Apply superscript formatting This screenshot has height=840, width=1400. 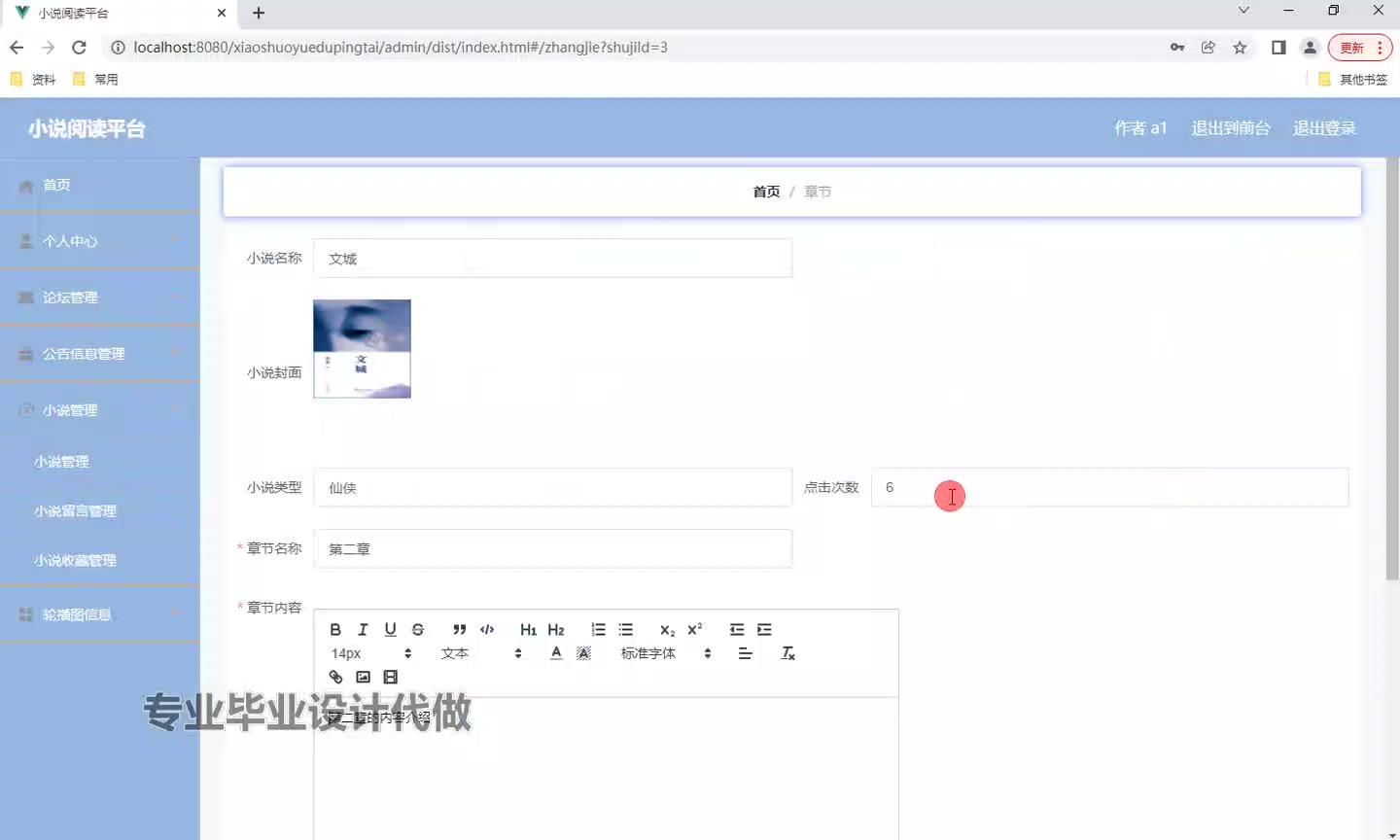[695, 630]
